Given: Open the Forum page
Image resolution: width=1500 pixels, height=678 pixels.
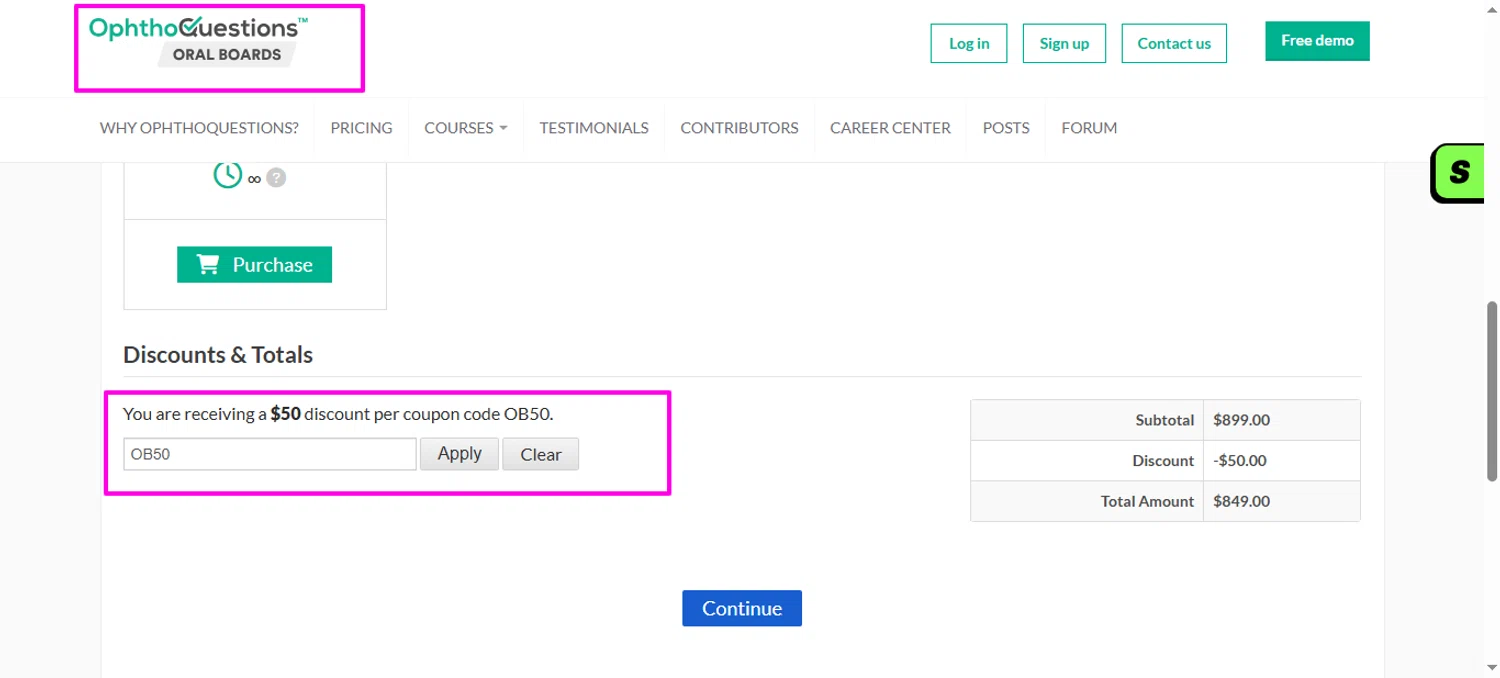Looking at the screenshot, I should [1089, 128].
